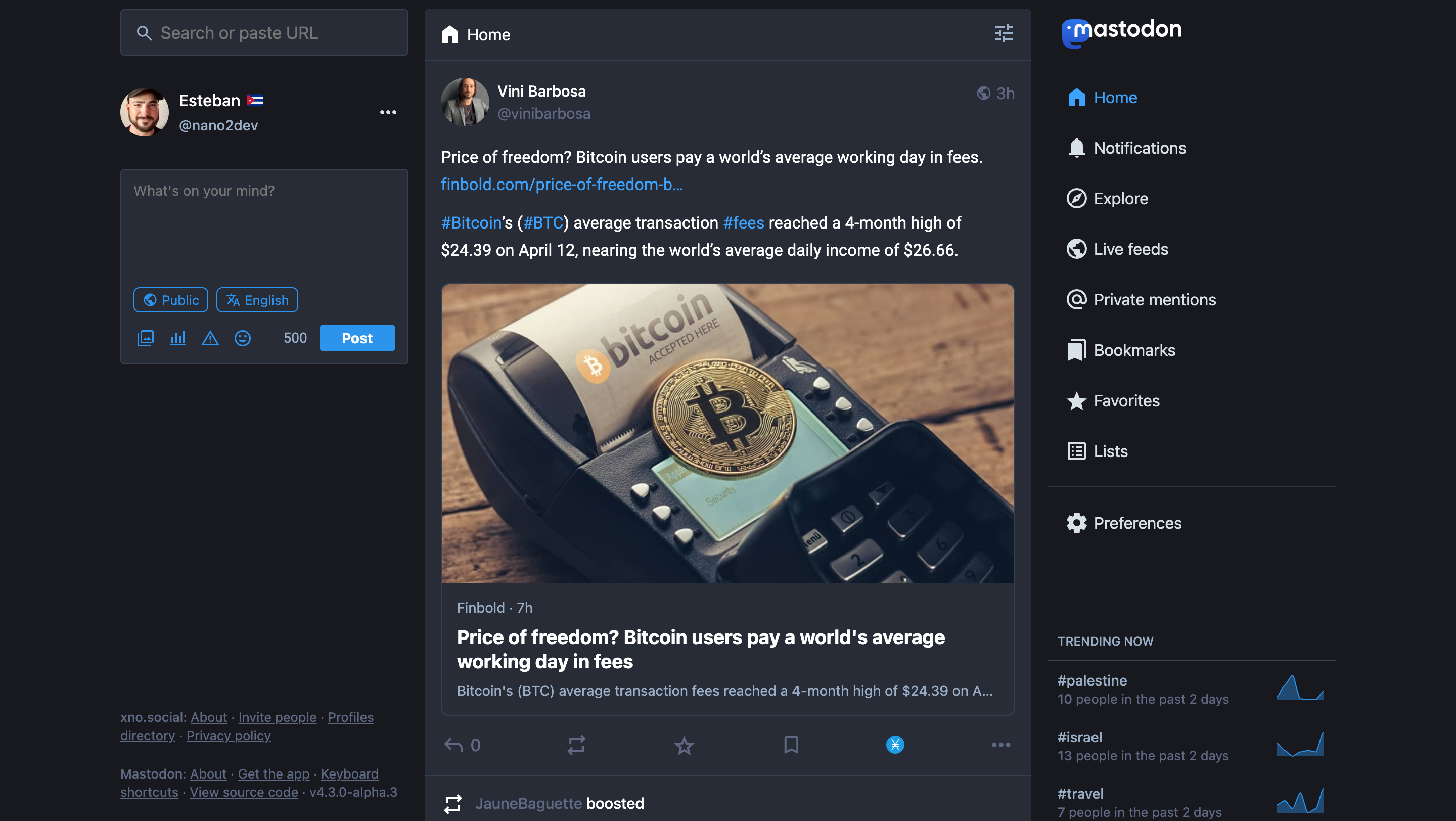Click the content warning triangle icon
The image size is (1456, 821).
(210, 338)
